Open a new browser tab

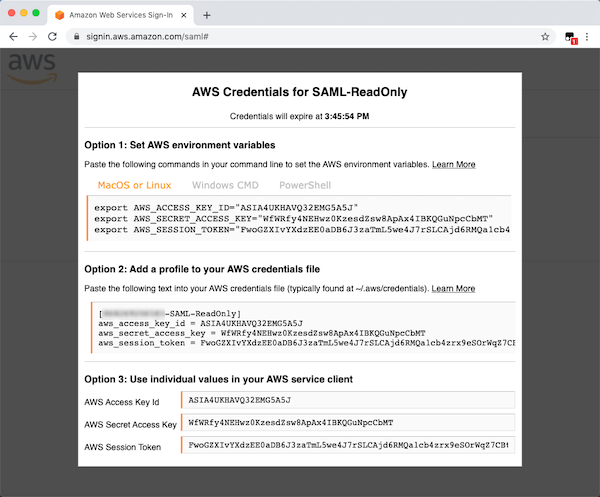pyautogui.click(x=207, y=15)
